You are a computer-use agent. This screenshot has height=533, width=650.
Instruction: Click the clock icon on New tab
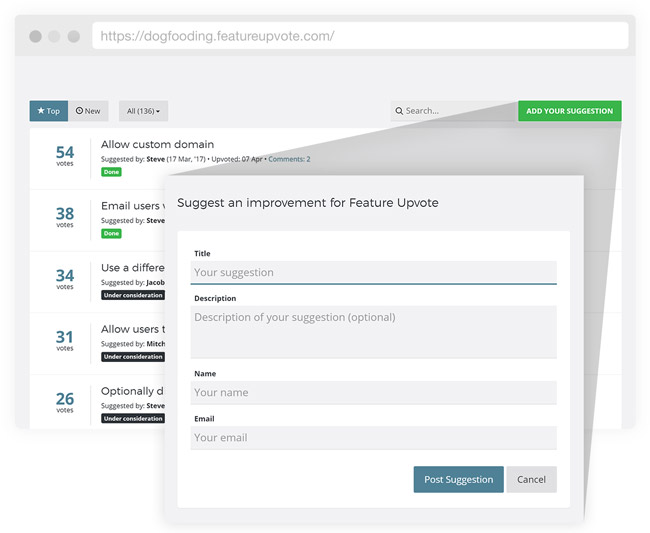pyautogui.click(x=79, y=111)
